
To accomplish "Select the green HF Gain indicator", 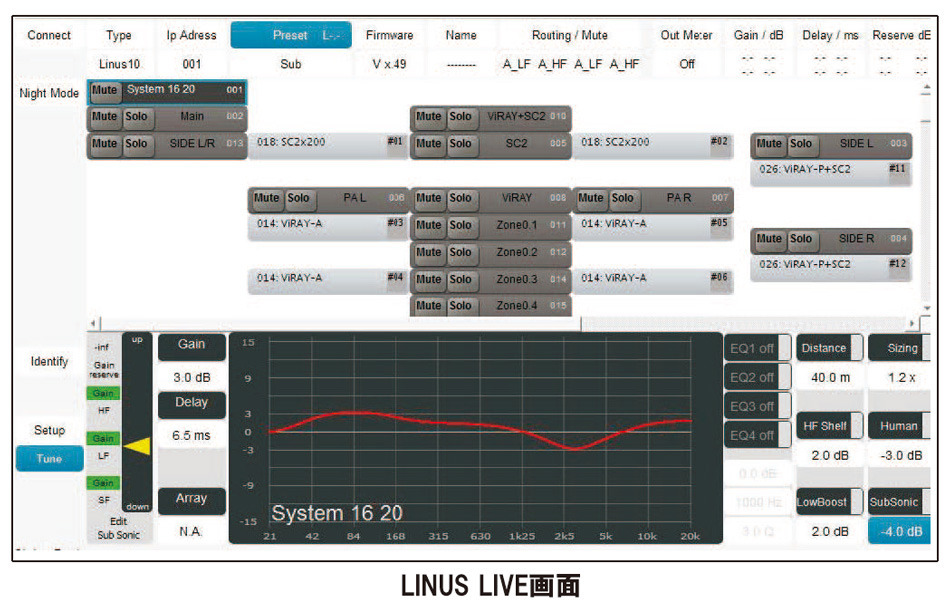I will pyautogui.click(x=103, y=393).
